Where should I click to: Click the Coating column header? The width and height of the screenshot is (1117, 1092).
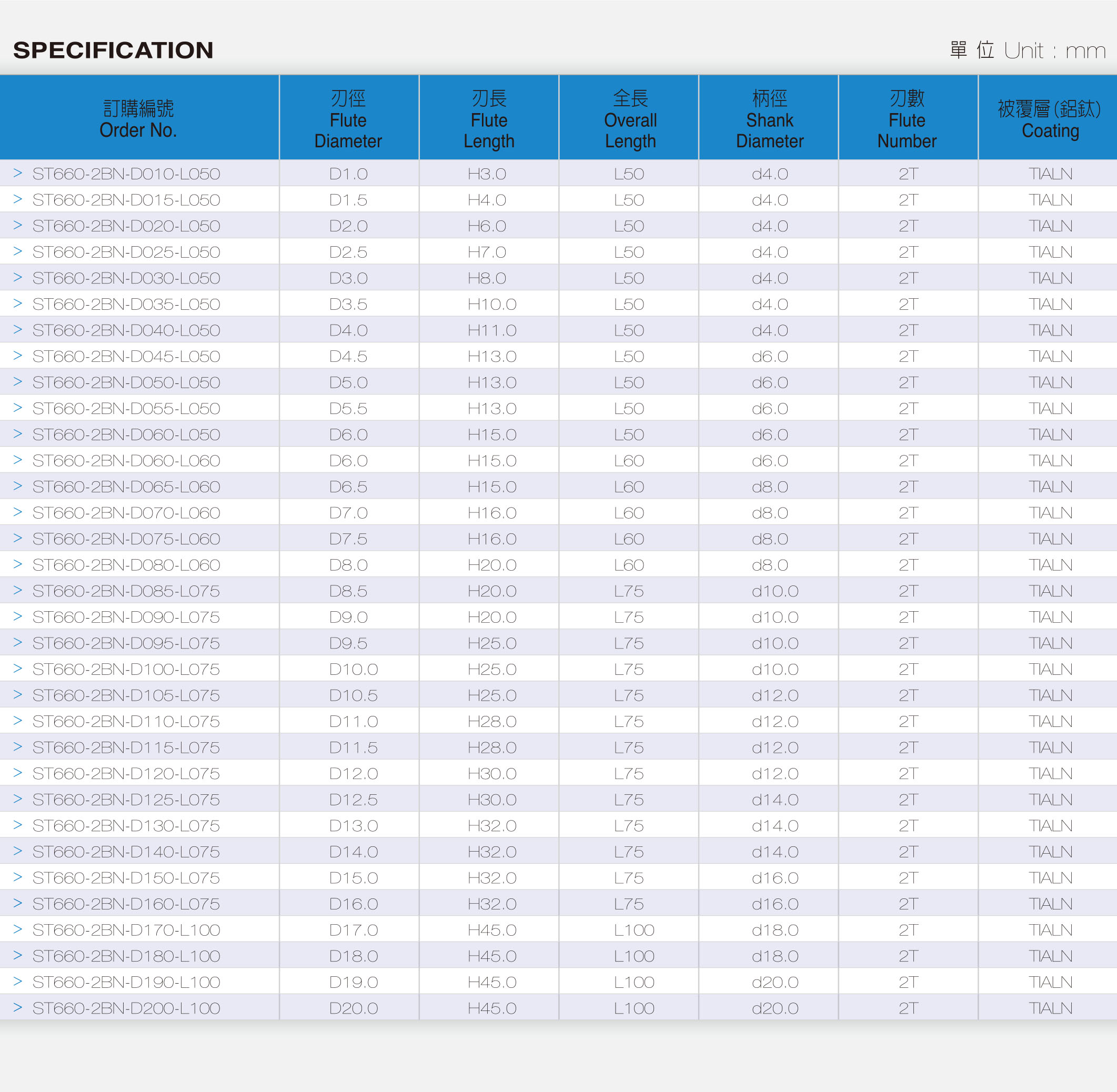[1048, 118]
